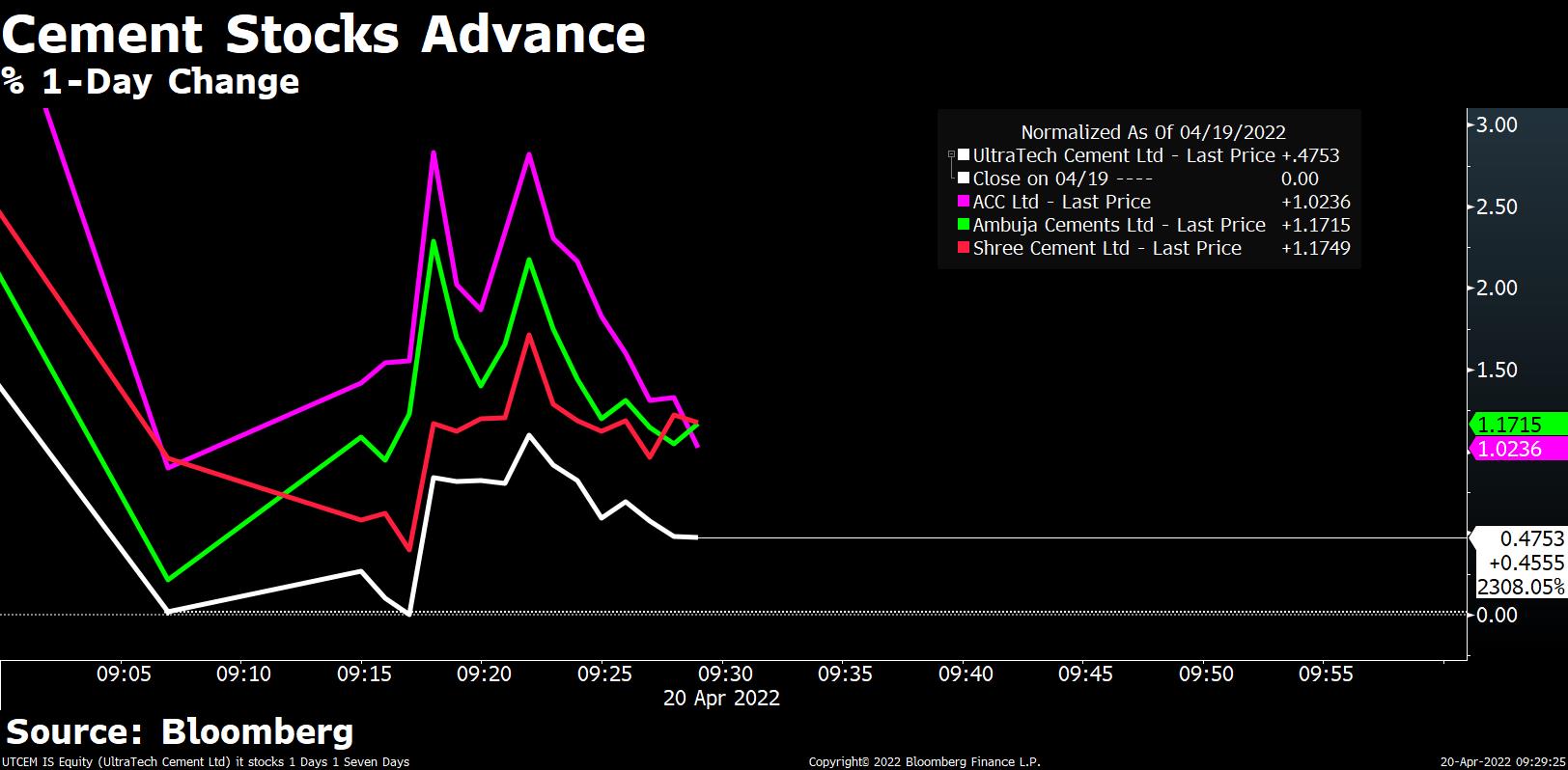Select the Close on 04/19 legend swatch
Image resolution: width=1568 pixels, height=770 pixels.
tap(964, 179)
